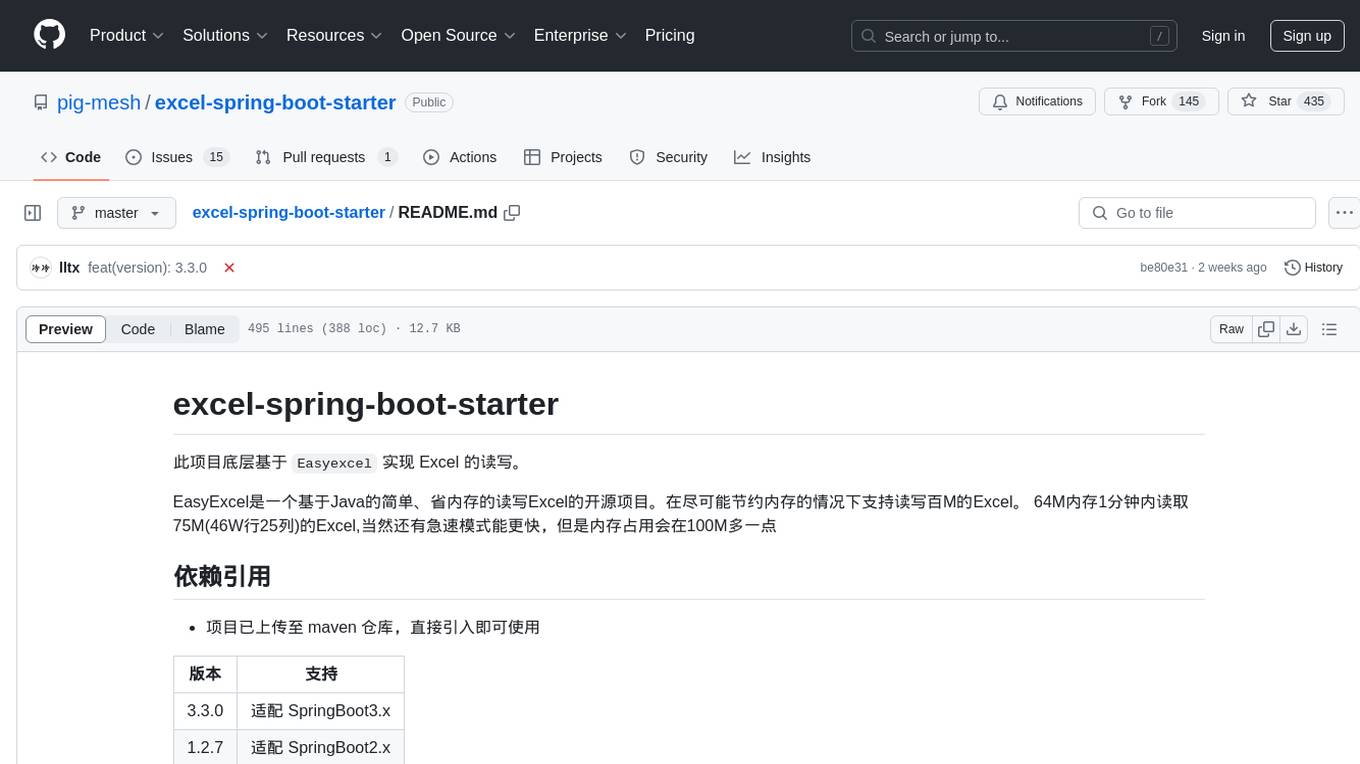Expand the Open Source menu
1360x764 pixels.
[458, 35]
